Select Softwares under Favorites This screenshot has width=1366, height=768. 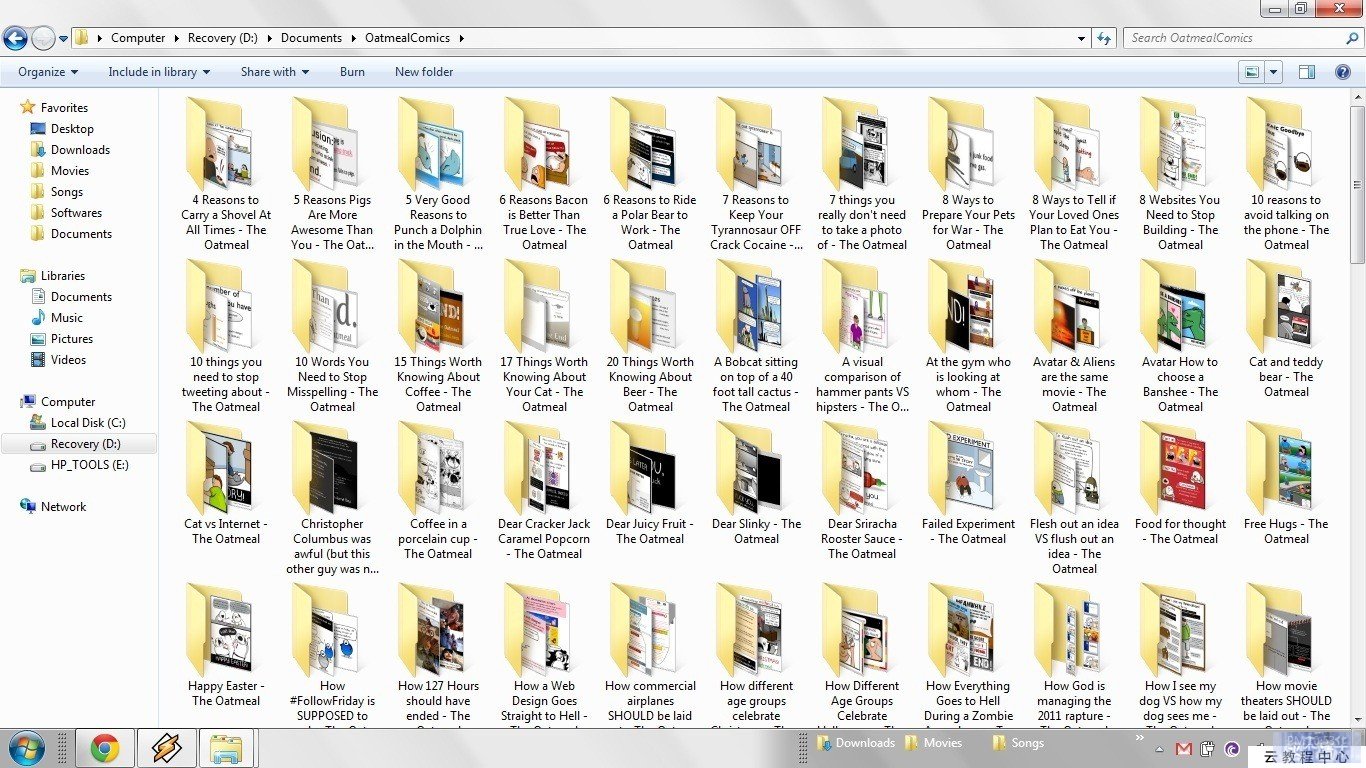point(76,213)
